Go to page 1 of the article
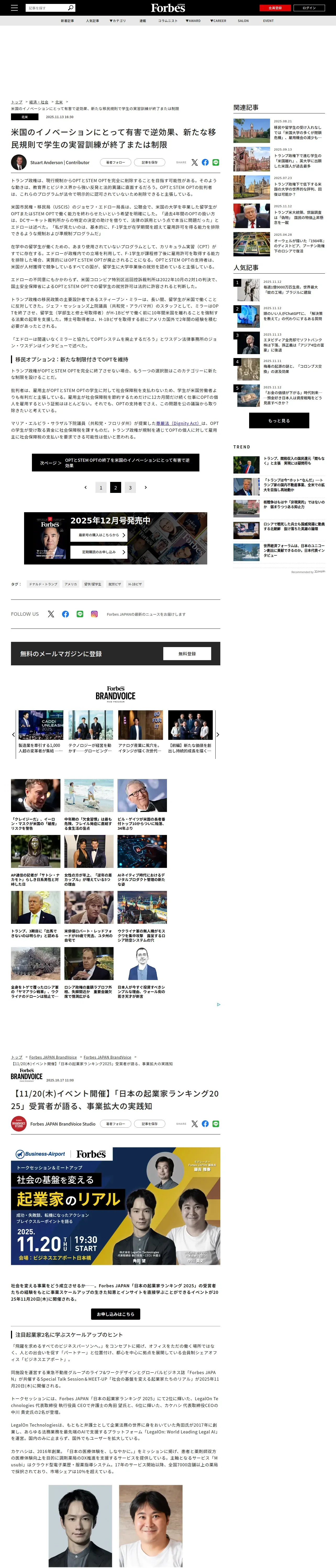This screenshot has height=1568, width=336. [x=101, y=488]
